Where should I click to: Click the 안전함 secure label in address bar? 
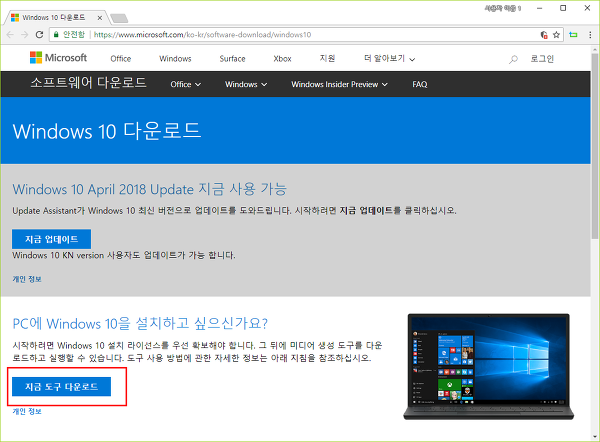click(x=73, y=35)
